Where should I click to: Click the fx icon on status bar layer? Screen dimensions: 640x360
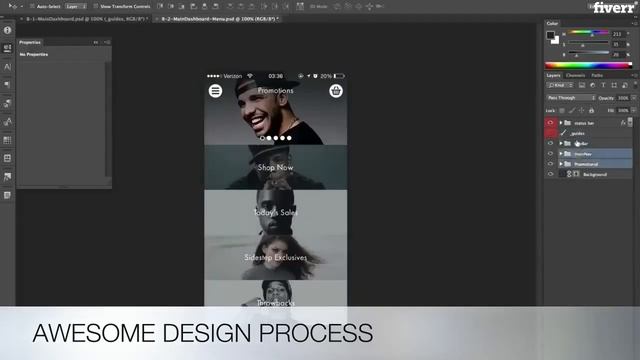(x=623, y=122)
